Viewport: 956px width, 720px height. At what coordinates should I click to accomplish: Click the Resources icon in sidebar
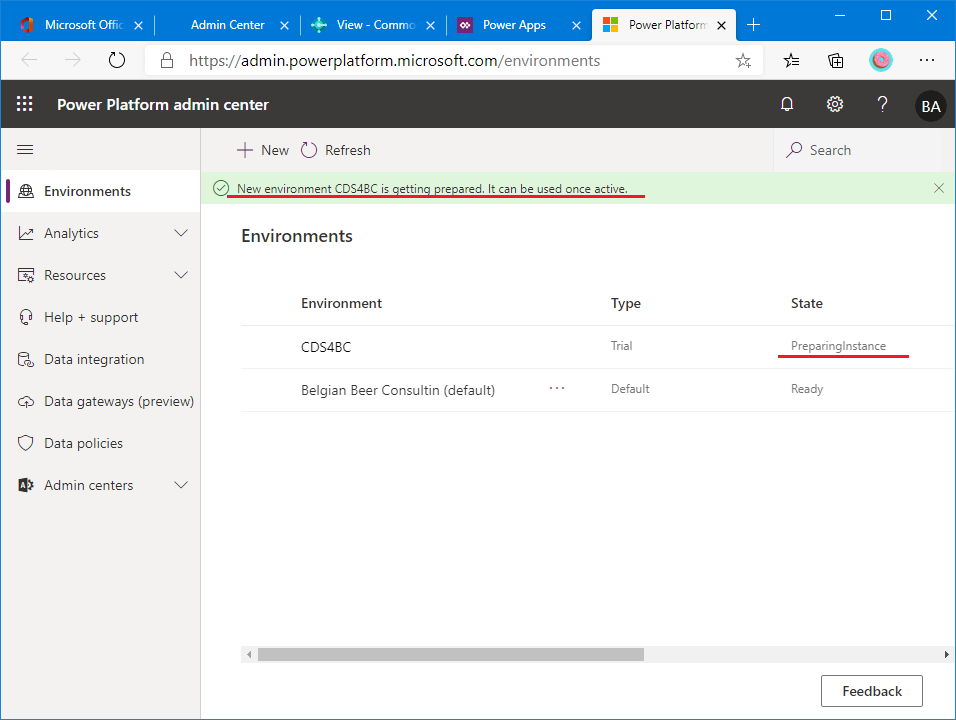coord(26,276)
